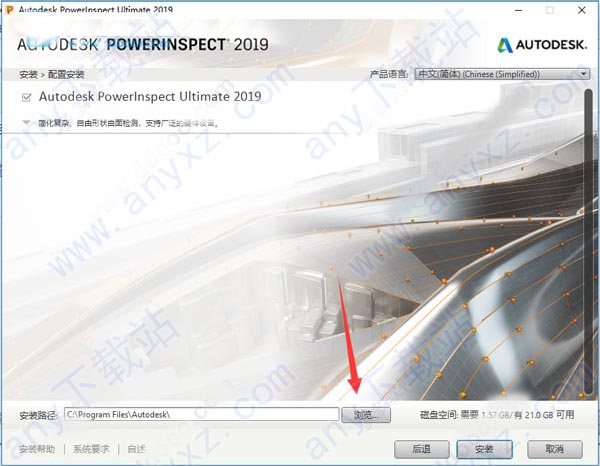Click the 磁盘空间 disk space information text
This screenshot has width=600, height=466.
[497, 415]
